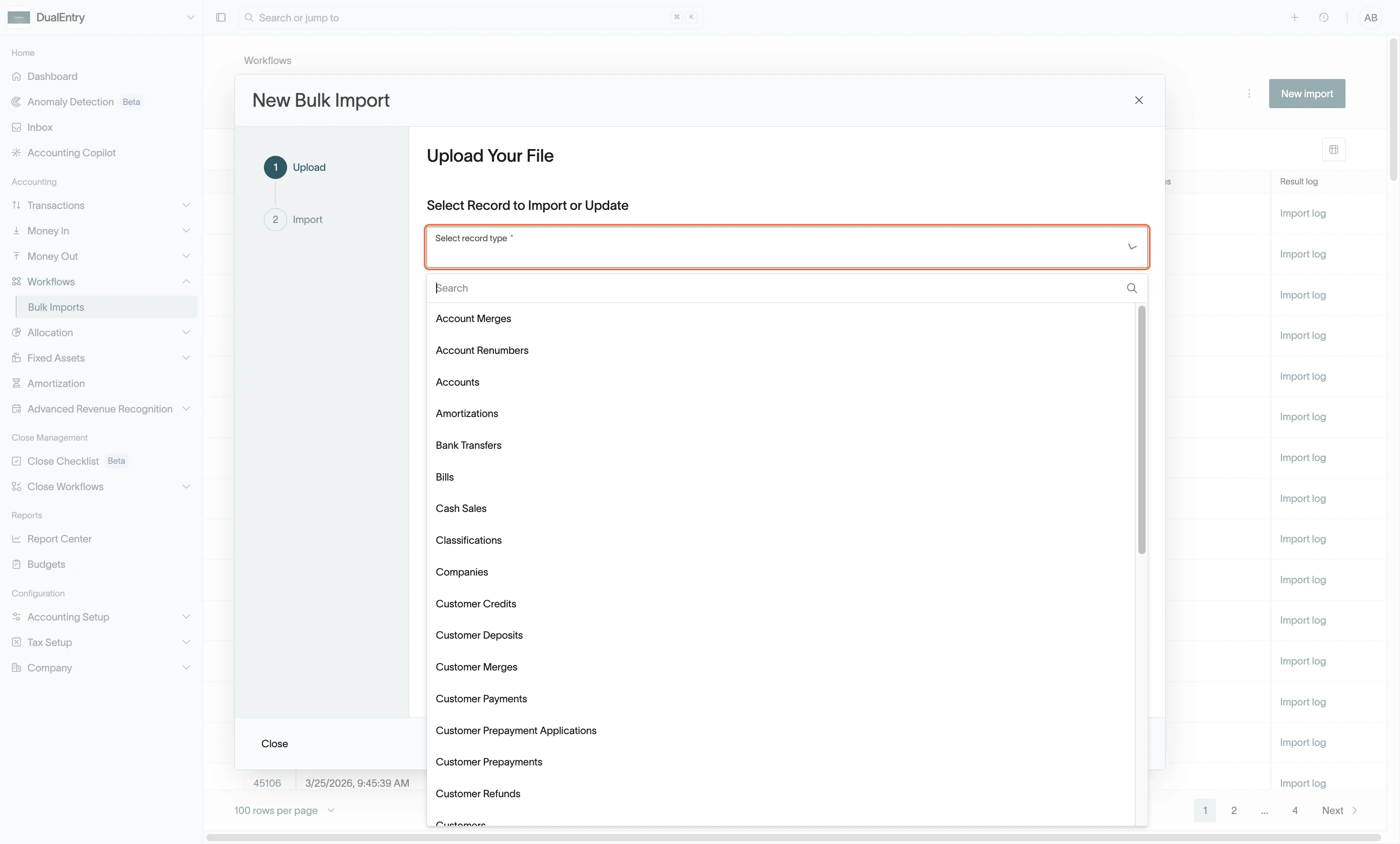The width and height of the screenshot is (1400, 844).
Task: Open the 100 rows per page dropdown
Action: pyautogui.click(x=284, y=810)
